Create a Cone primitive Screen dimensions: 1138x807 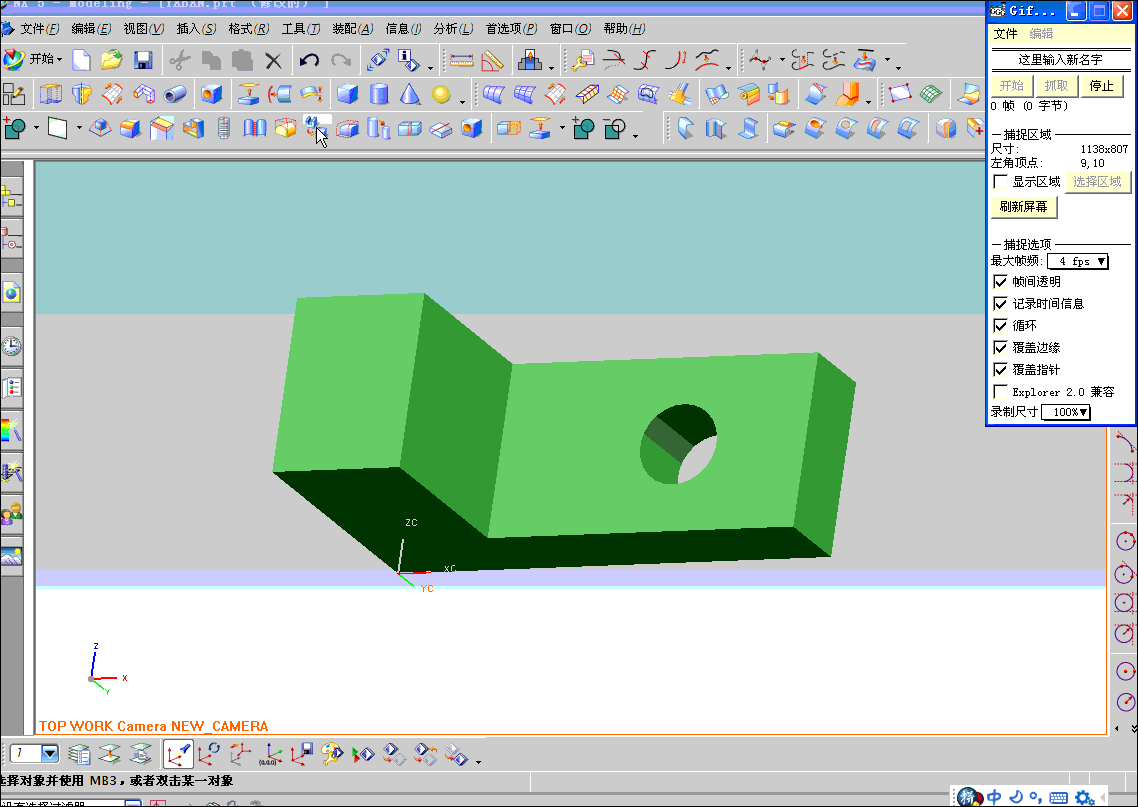pos(410,94)
